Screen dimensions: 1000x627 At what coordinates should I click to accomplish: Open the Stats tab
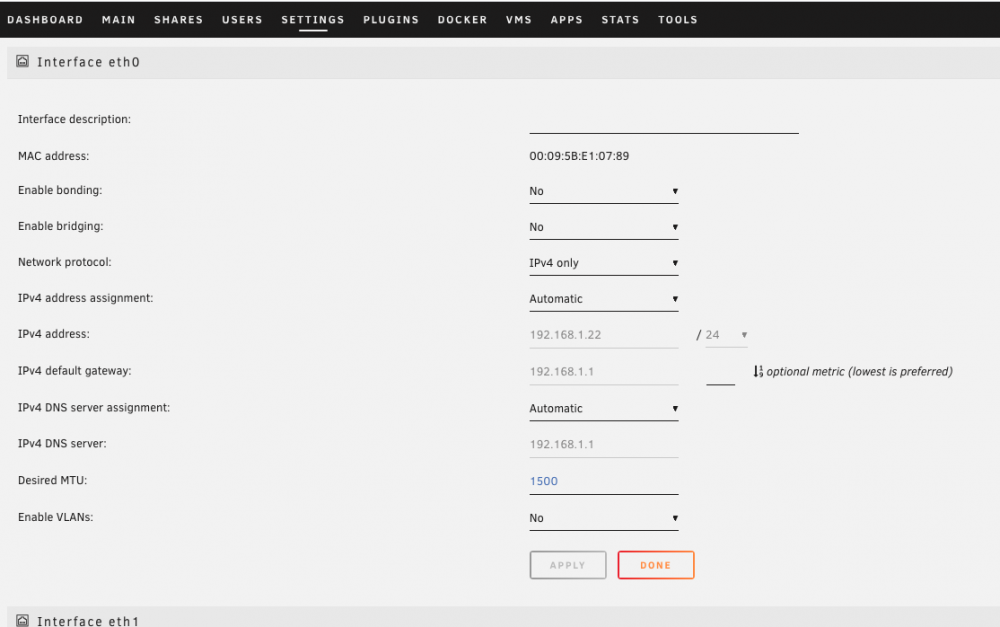pyautogui.click(x=621, y=20)
